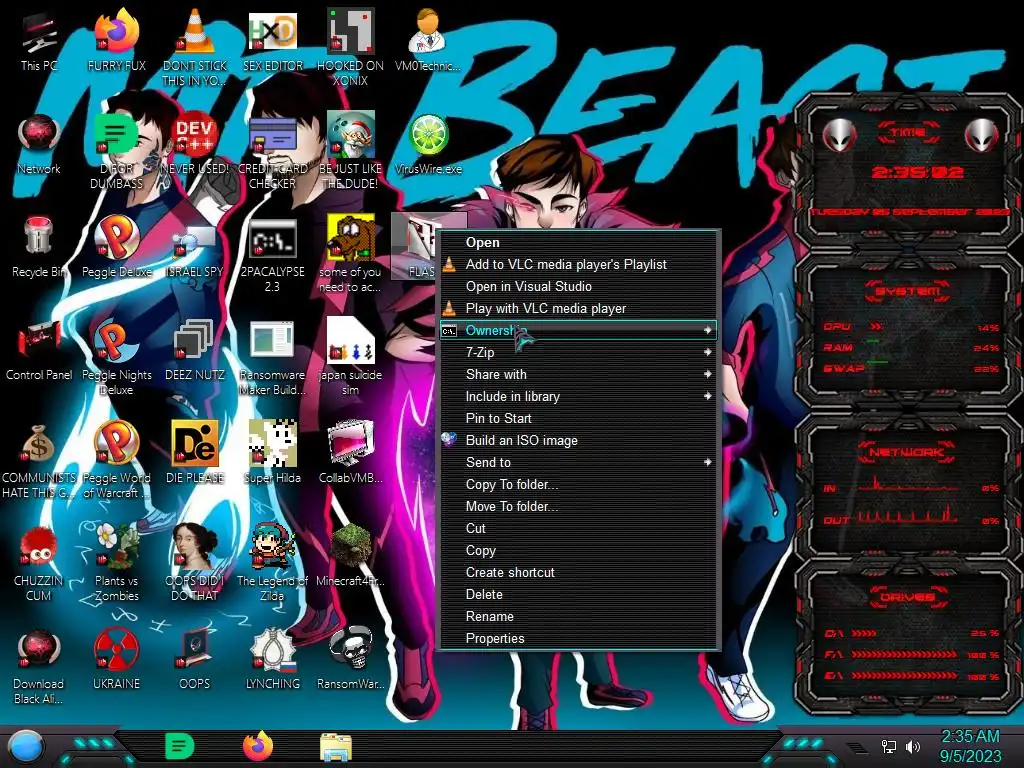Choose Cut in the context menu
The height and width of the screenshot is (768, 1024).
(x=579, y=528)
